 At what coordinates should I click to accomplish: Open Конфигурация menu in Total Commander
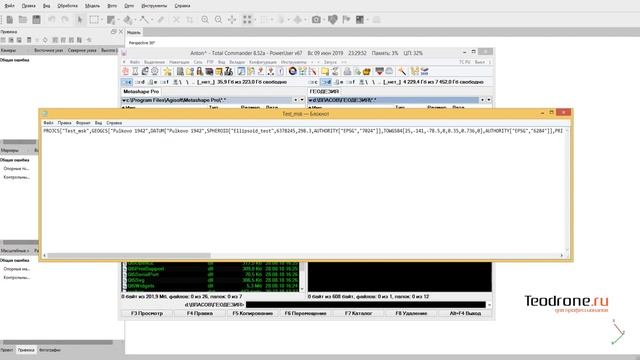click(x=263, y=62)
